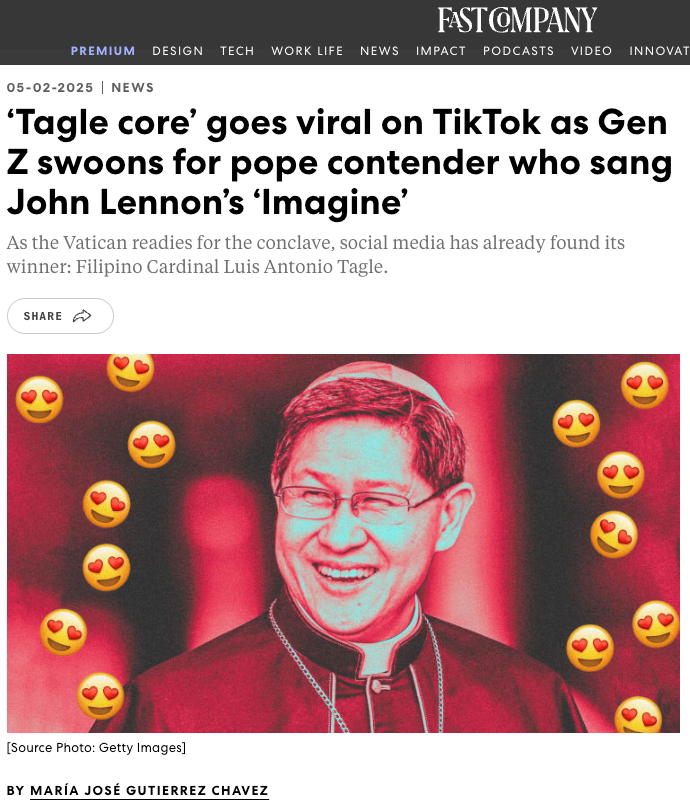Go to the Tech section
The width and height of the screenshot is (690, 807).
[237, 51]
